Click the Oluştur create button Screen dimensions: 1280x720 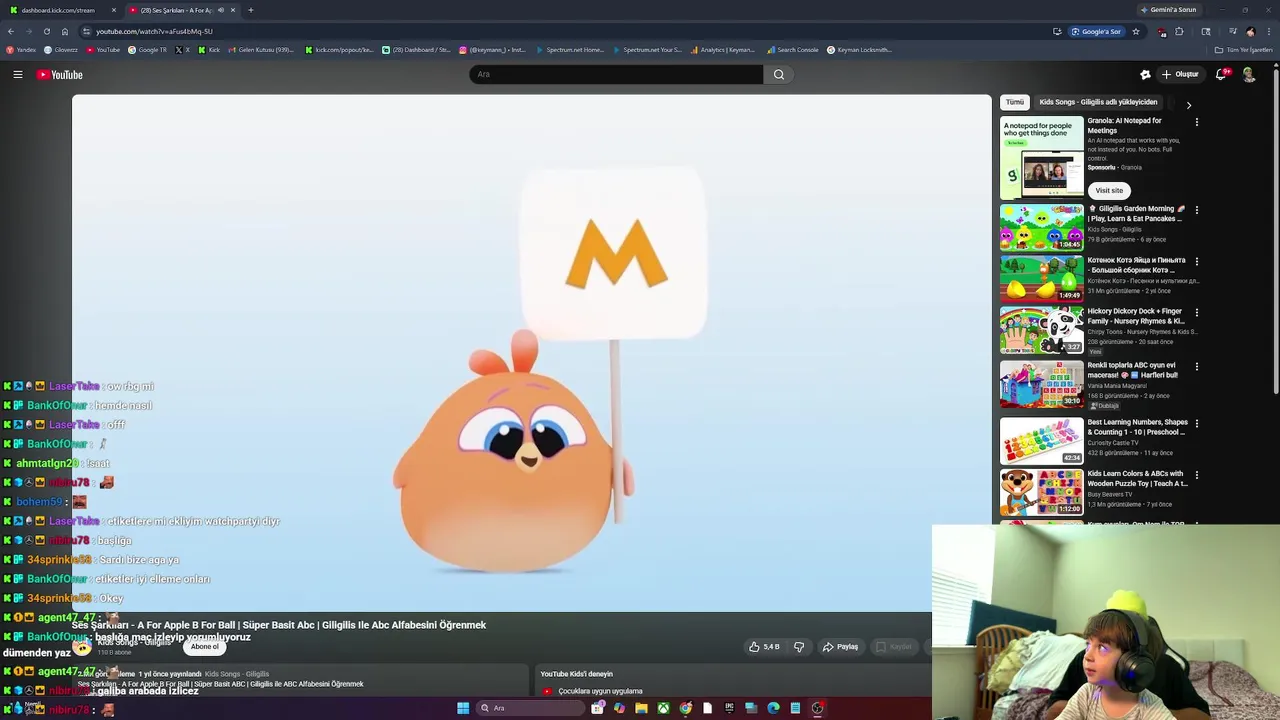pyautogui.click(x=1180, y=74)
